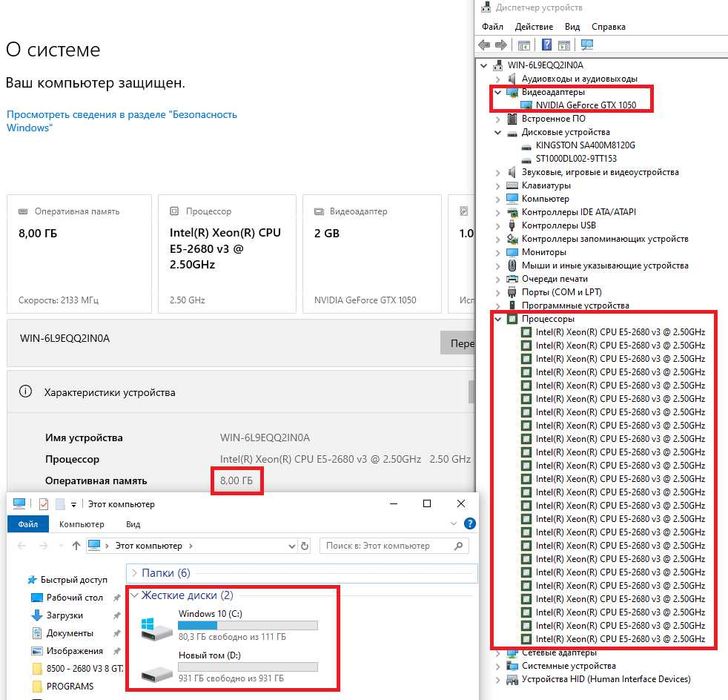Click the Back arrow in Device Manager toolbar
The width and height of the screenshot is (728, 700).
(484, 45)
